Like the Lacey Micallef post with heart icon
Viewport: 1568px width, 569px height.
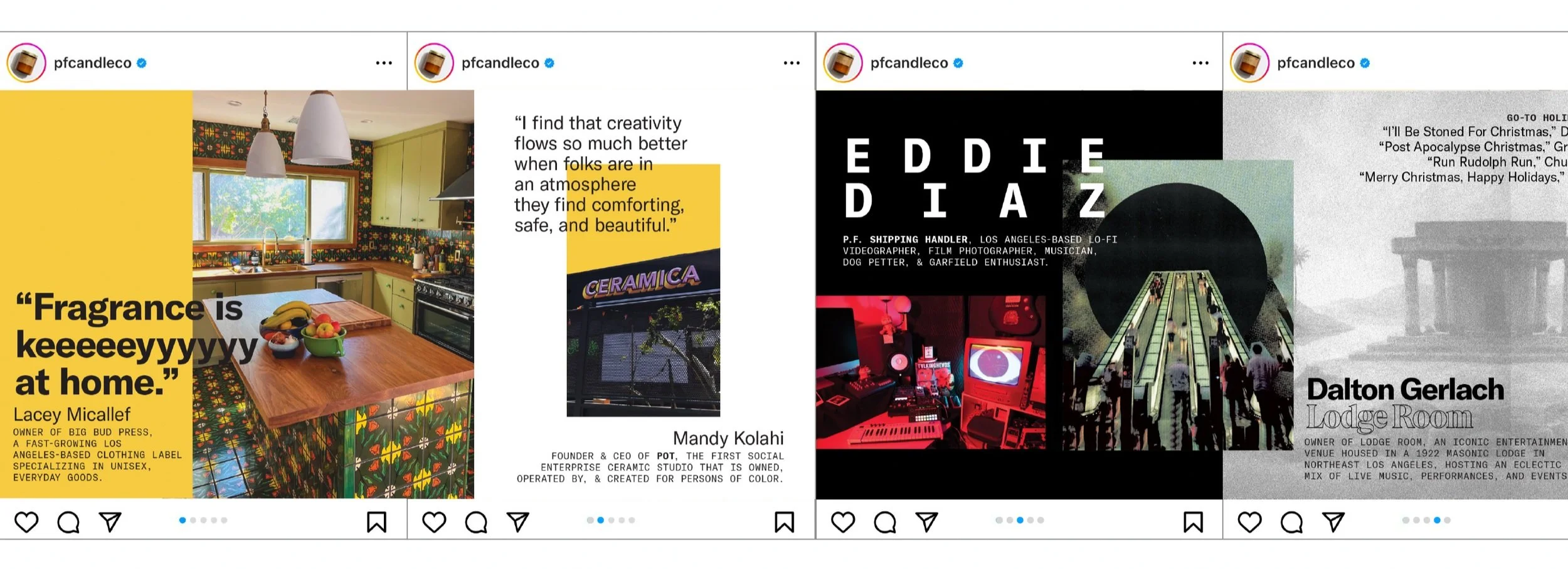click(x=26, y=522)
